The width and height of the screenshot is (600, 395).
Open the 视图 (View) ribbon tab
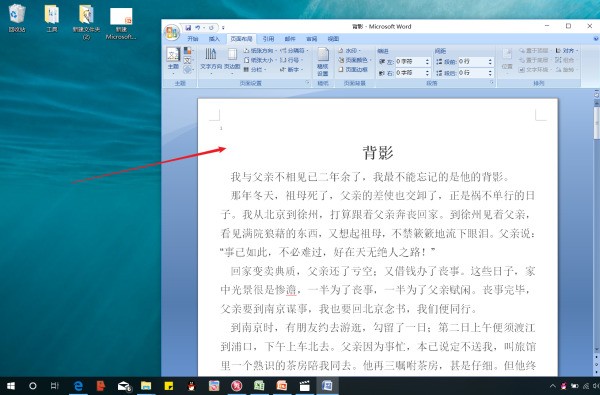tap(333, 39)
